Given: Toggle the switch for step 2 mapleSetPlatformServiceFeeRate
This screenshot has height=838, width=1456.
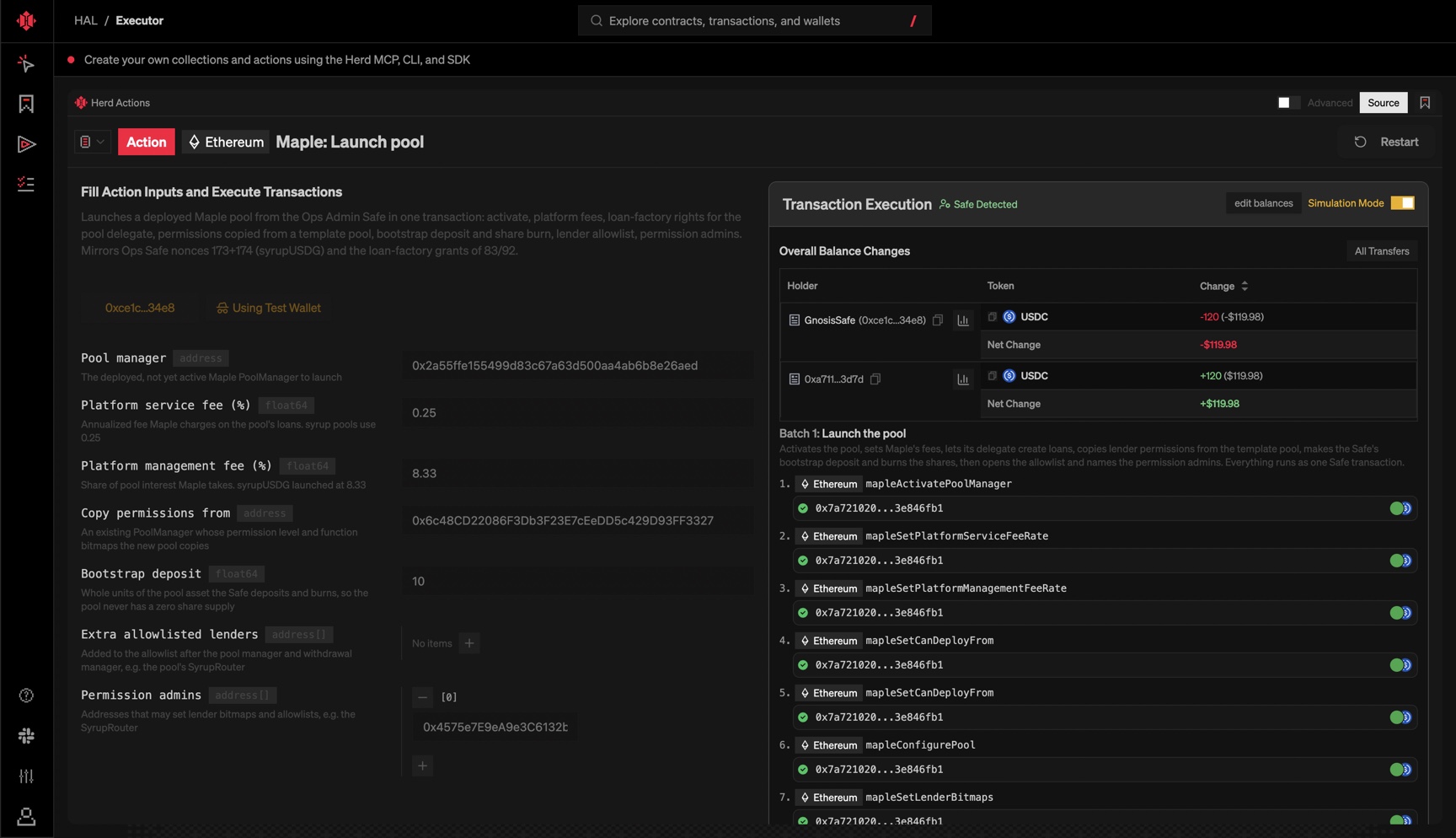Looking at the screenshot, I should point(1400,561).
